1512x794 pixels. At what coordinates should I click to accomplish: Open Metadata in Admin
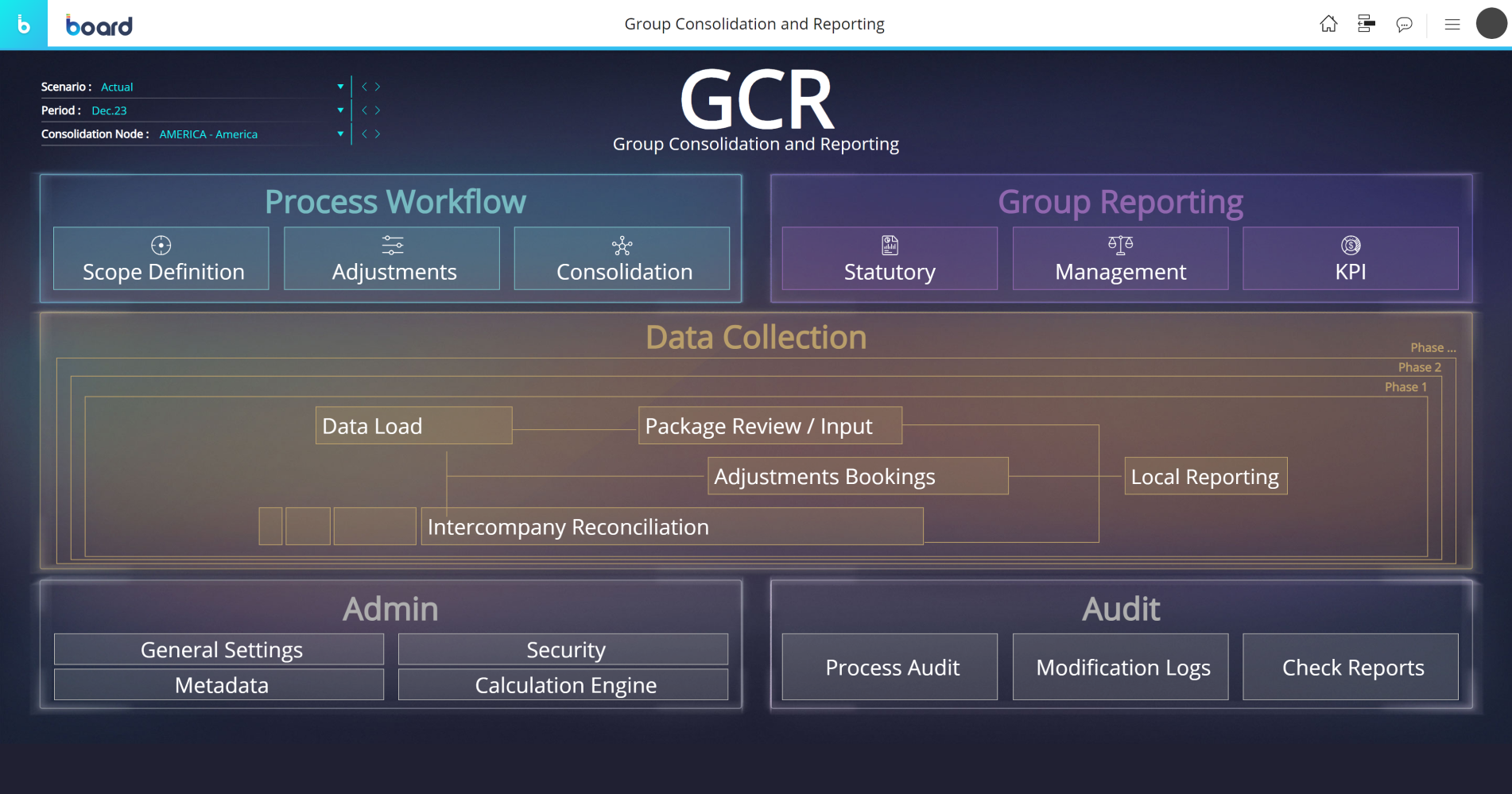(x=219, y=684)
